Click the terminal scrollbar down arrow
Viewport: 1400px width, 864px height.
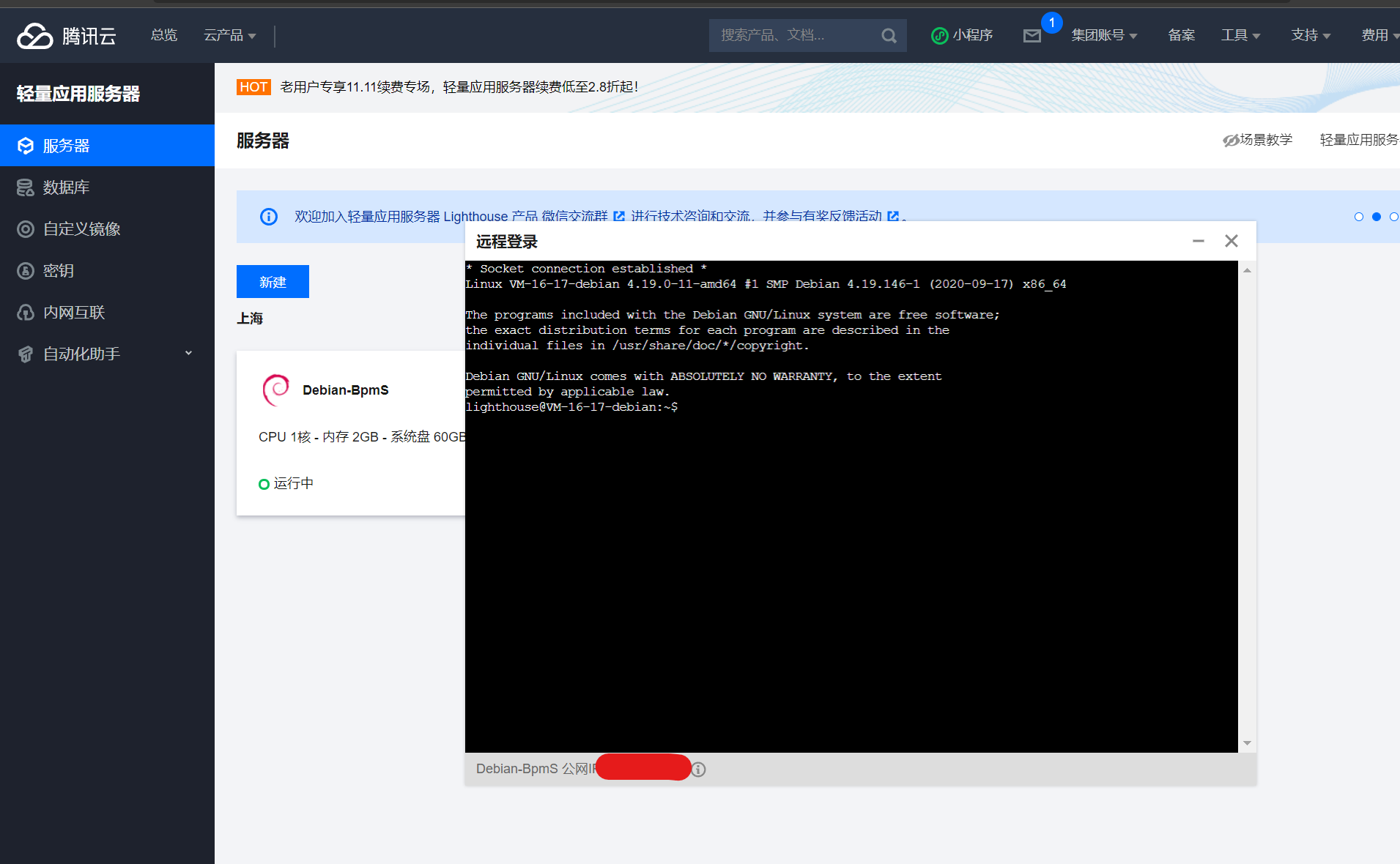pos(1248,742)
